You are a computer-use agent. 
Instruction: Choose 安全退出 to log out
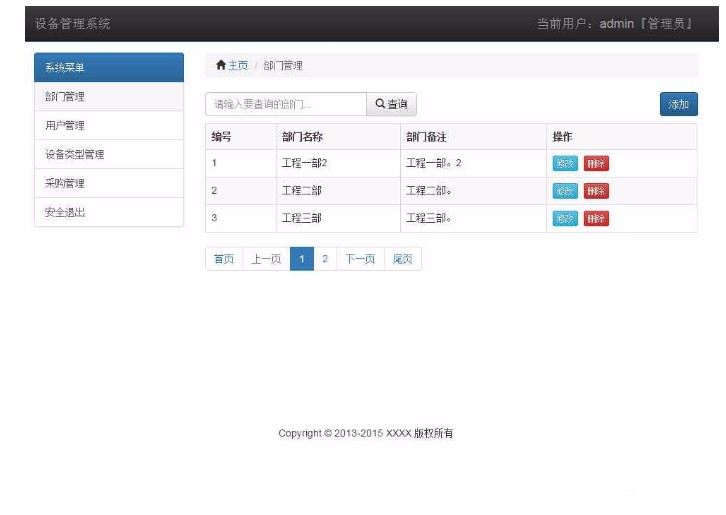pyautogui.click(x=109, y=213)
